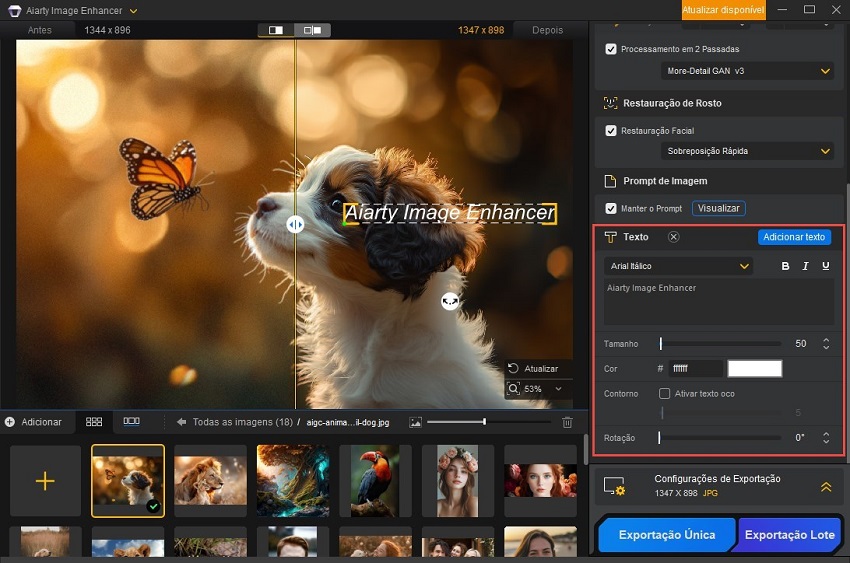Click the watermark text input box
850x563 pixels.
point(719,302)
